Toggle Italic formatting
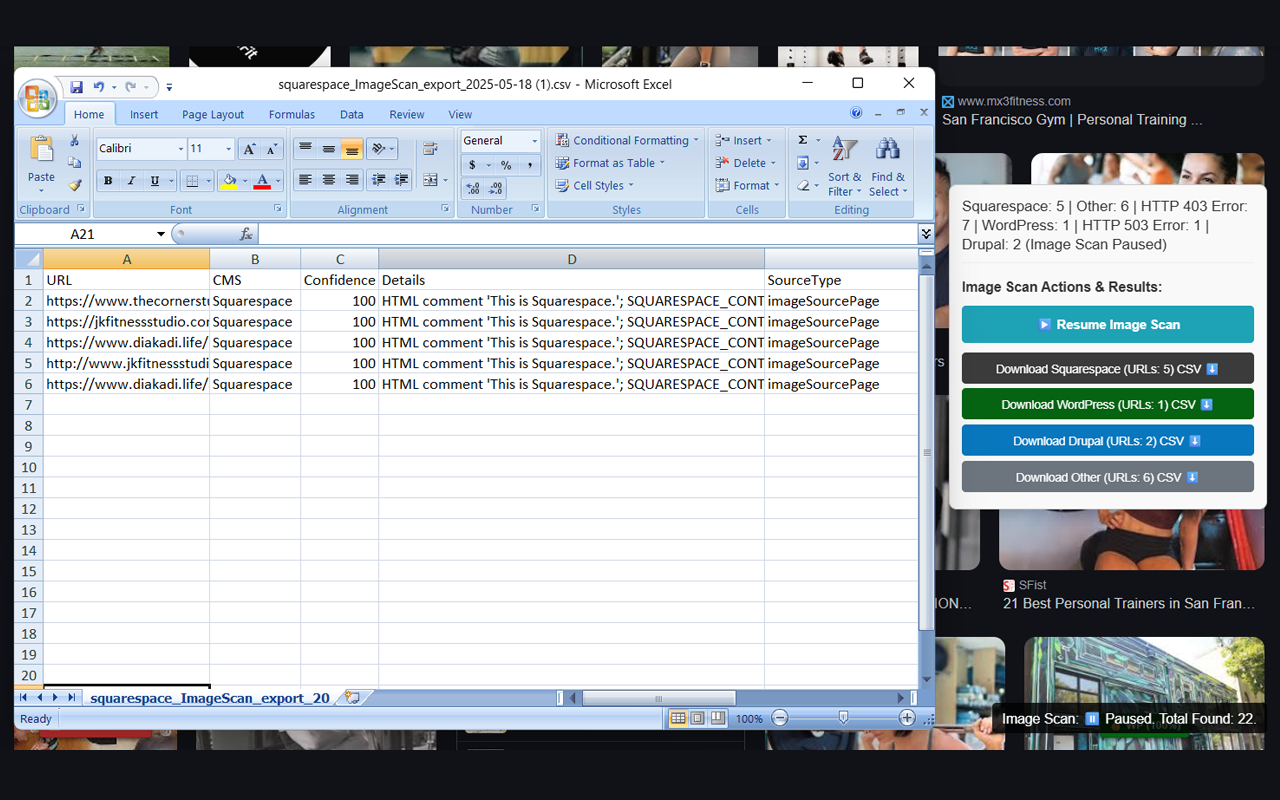This screenshot has width=1280, height=800. point(131,181)
